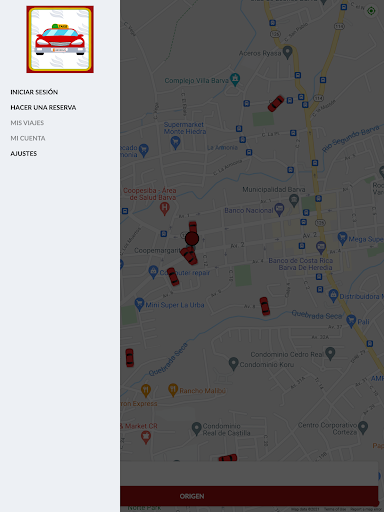The image size is (384, 512).
Task: Select the taxi near Aceros Ryasa road
Action: 276,104
